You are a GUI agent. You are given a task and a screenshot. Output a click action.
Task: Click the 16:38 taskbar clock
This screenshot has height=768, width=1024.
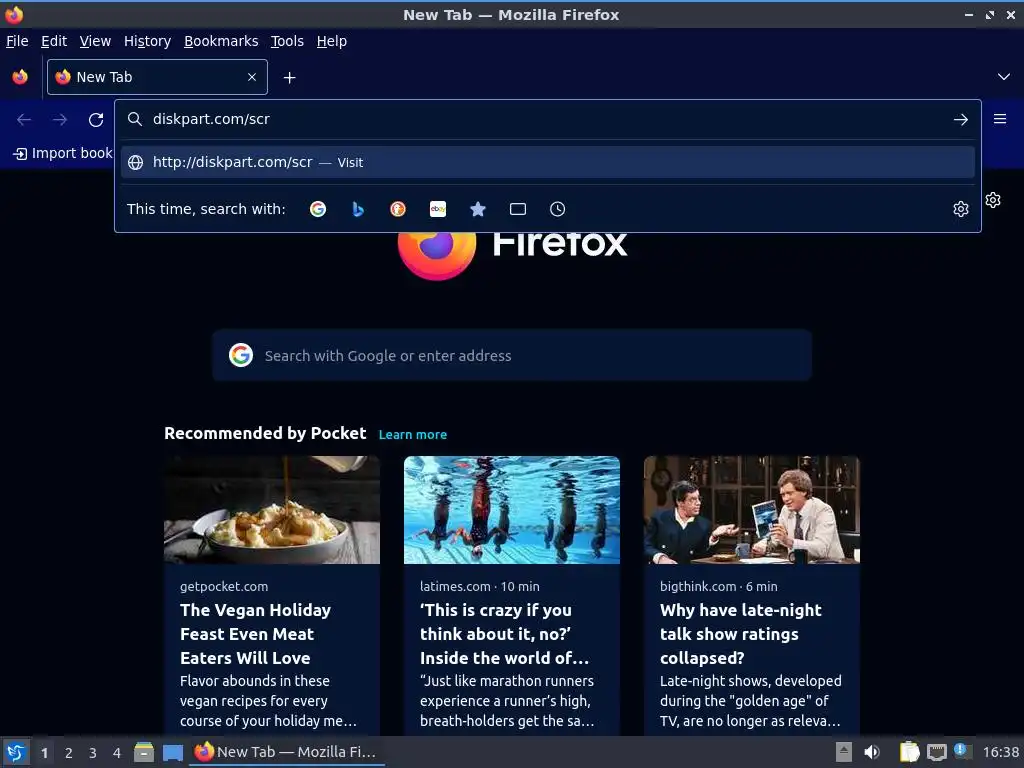pos(1000,752)
